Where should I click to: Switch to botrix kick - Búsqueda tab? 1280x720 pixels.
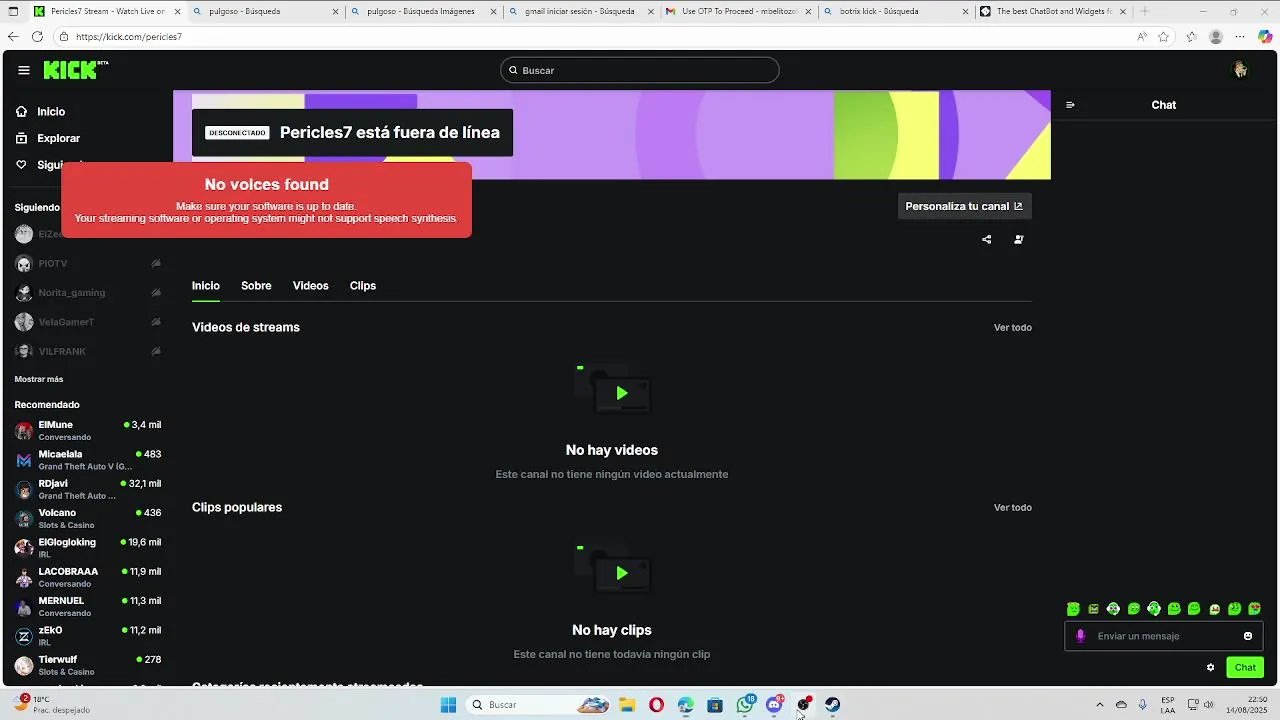click(894, 11)
